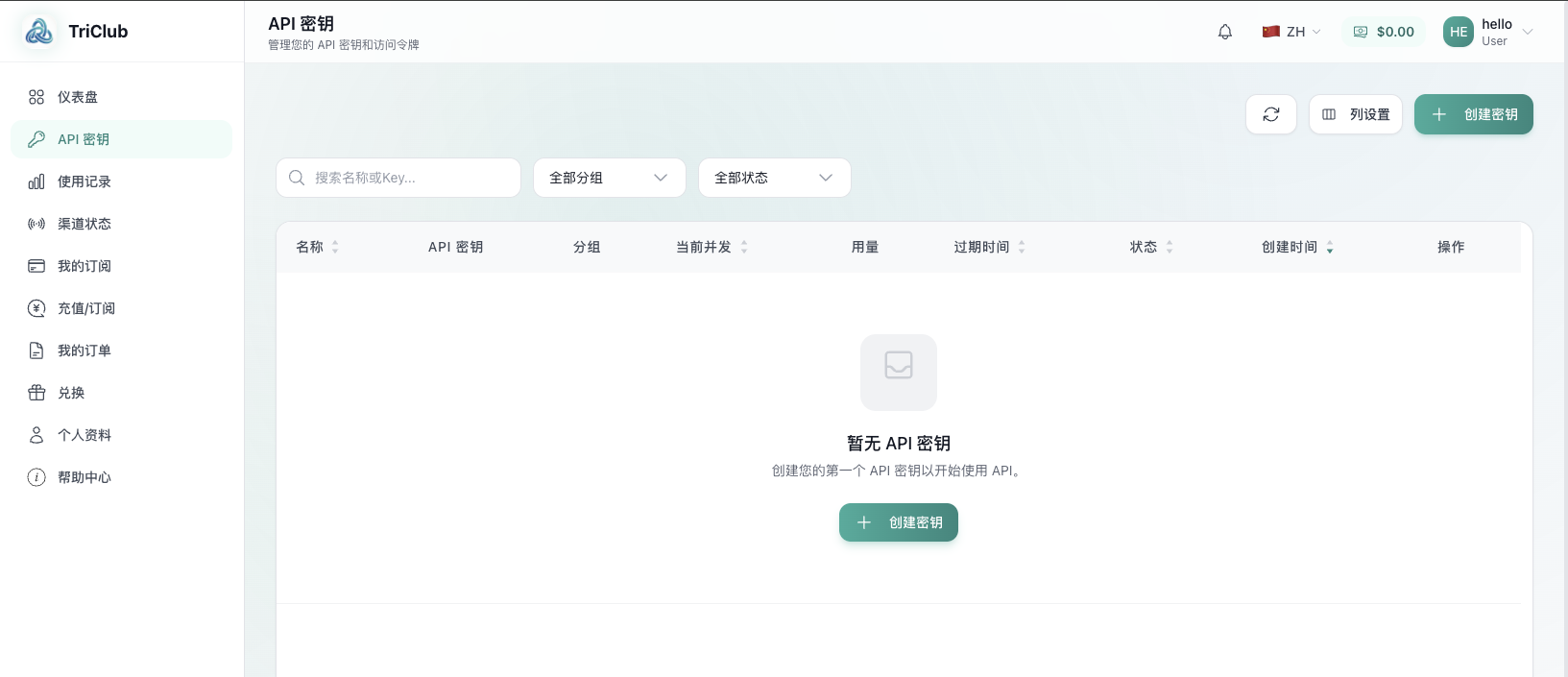Open the 全部状态 dropdown
Screen dimensions: 1568x677
(x=775, y=178)
